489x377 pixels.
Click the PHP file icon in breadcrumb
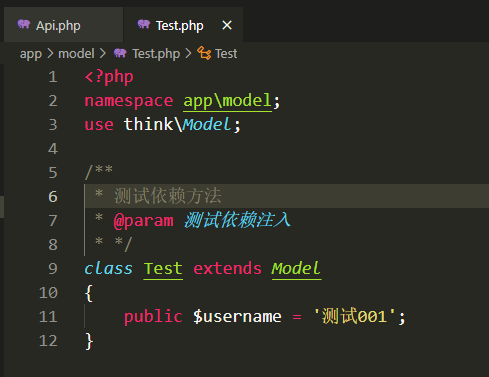tap(120, 53)
